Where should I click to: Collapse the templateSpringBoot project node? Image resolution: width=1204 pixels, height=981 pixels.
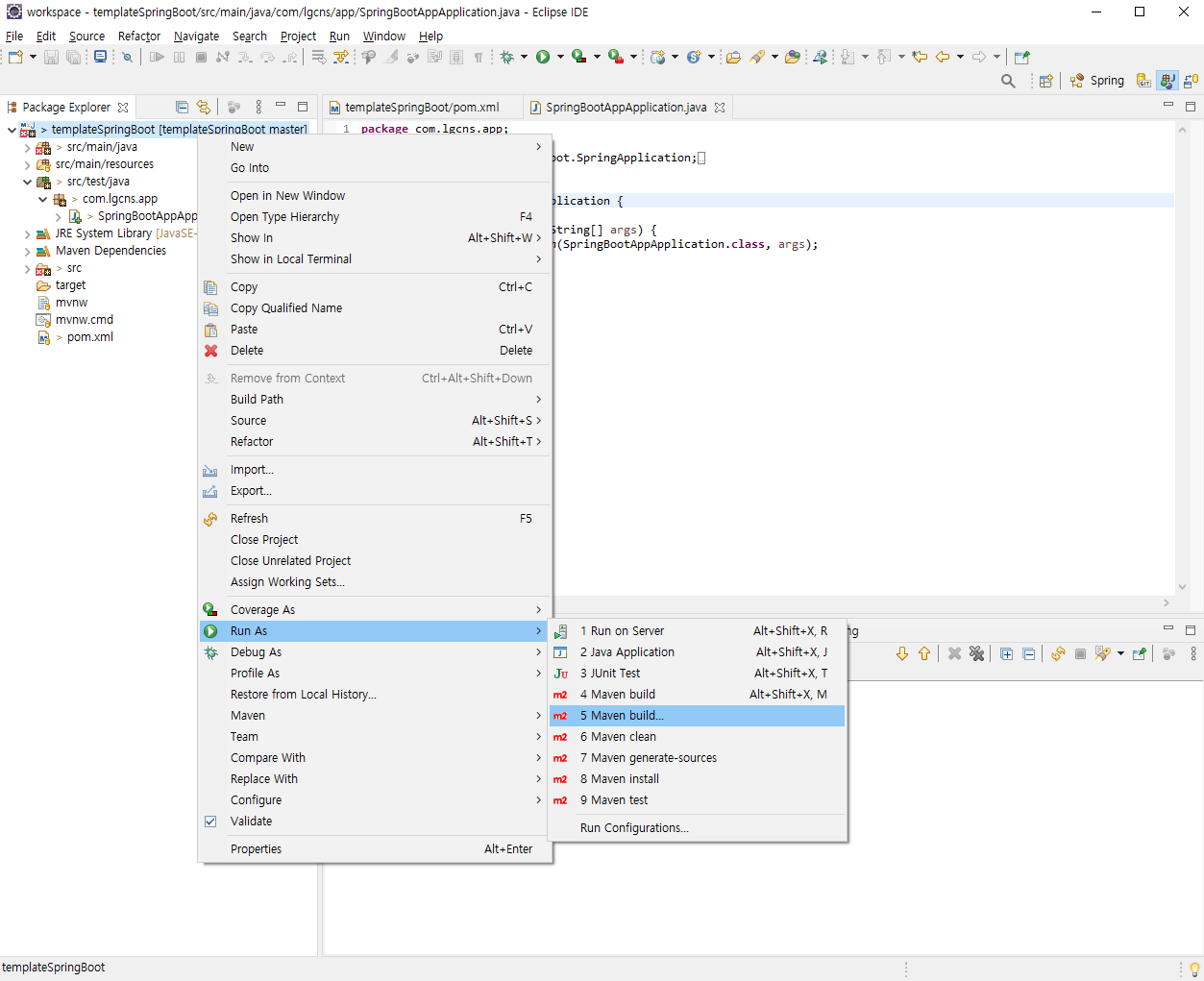pos(12,130)
